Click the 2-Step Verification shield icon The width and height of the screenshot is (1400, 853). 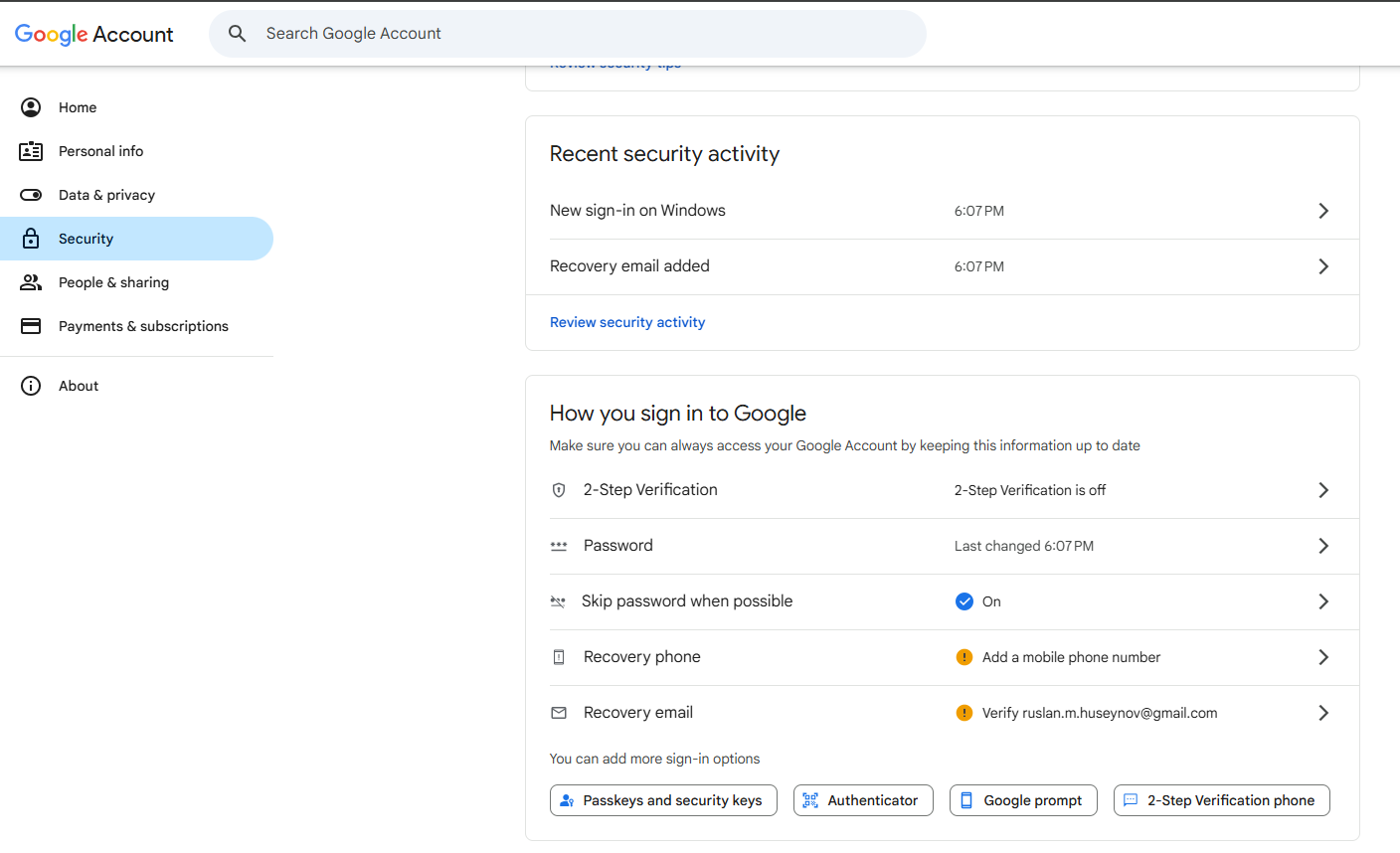[559, 490]
